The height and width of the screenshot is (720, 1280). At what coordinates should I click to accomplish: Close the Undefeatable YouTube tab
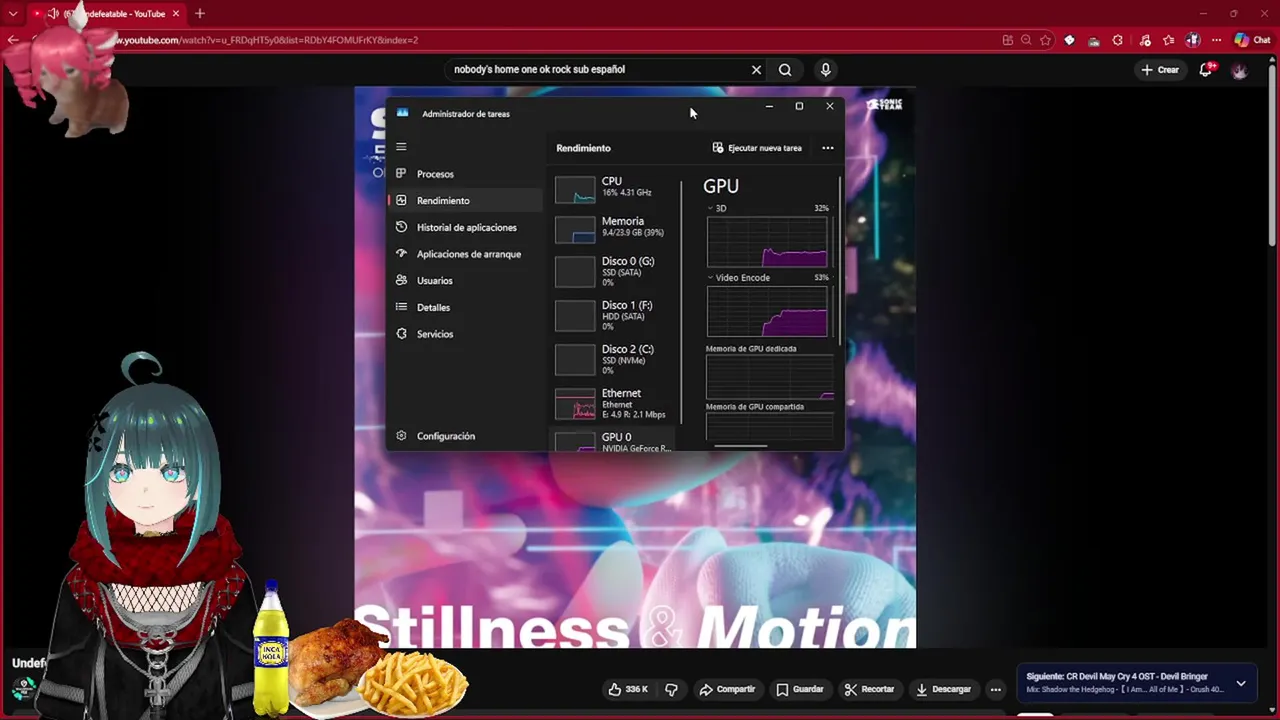coord(176,14)
